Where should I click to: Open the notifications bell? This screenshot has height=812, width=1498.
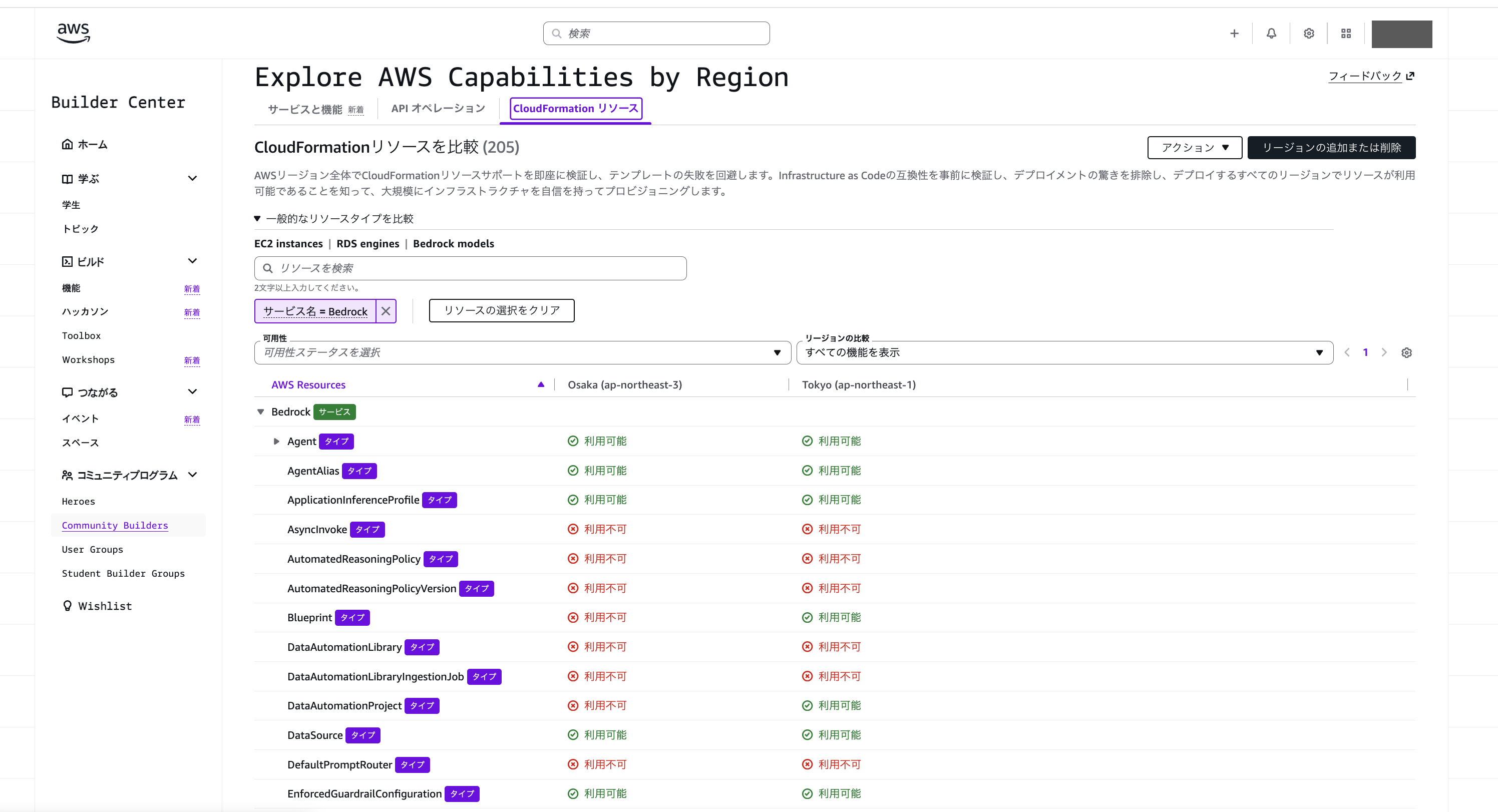[1271, 34]
